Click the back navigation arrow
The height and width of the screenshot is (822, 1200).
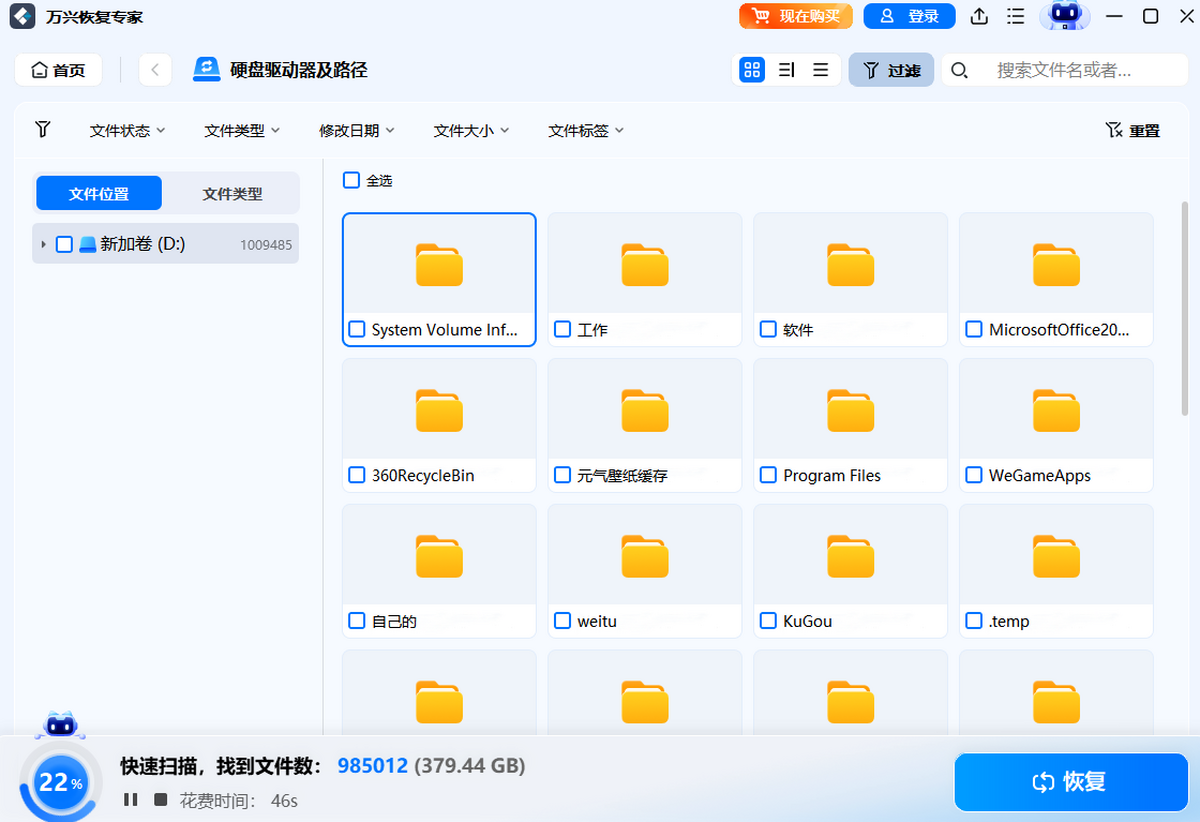pyautogui.click(x=155, y=70)
